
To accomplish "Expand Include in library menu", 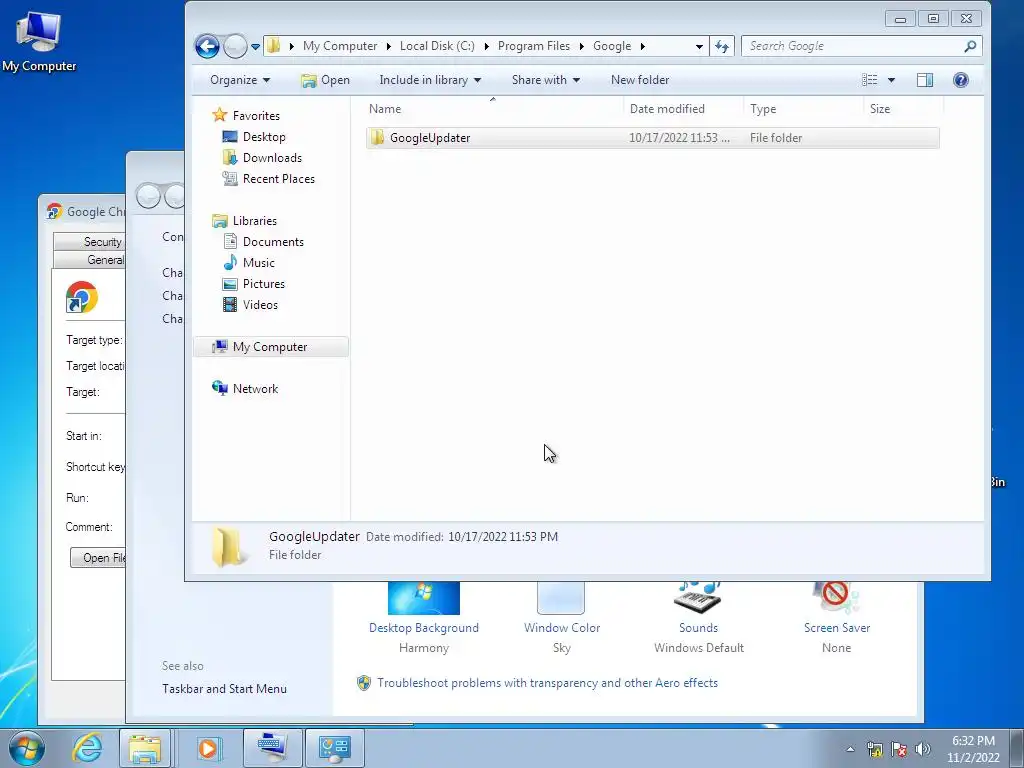I will pos(430,80).
